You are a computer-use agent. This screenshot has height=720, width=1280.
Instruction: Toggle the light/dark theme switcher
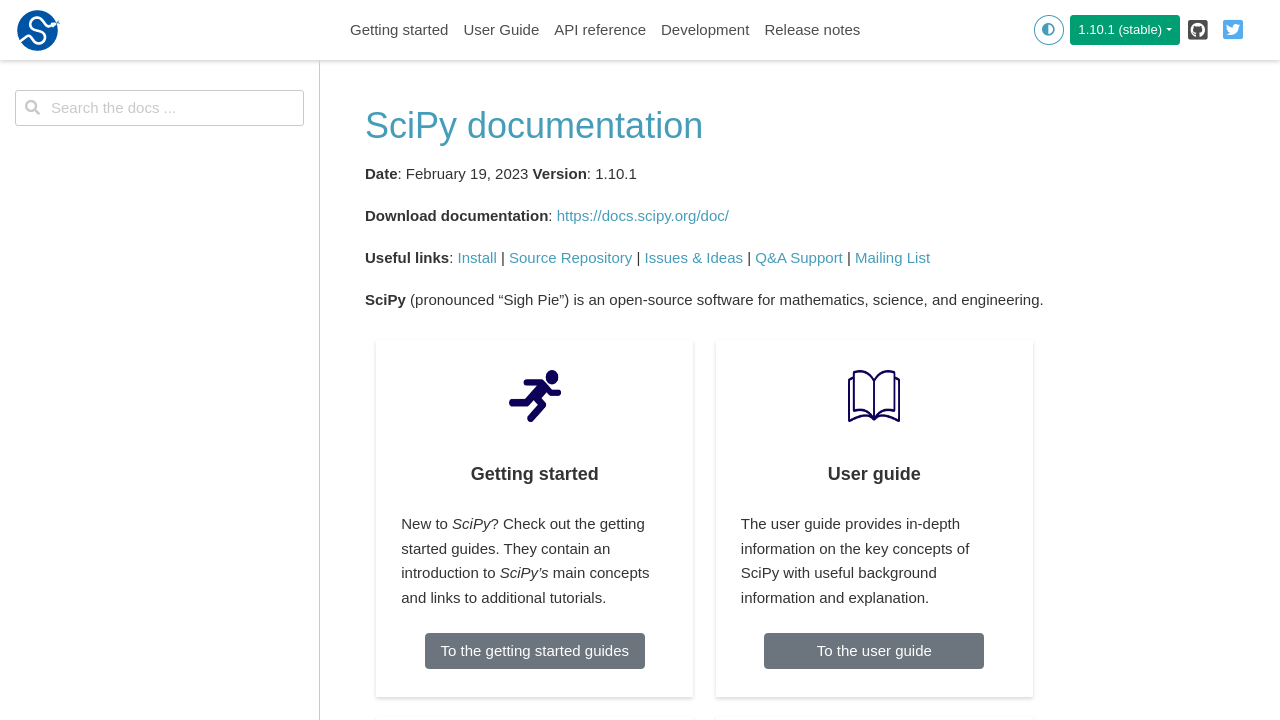pyautogui.click(x=1049, y=30)
